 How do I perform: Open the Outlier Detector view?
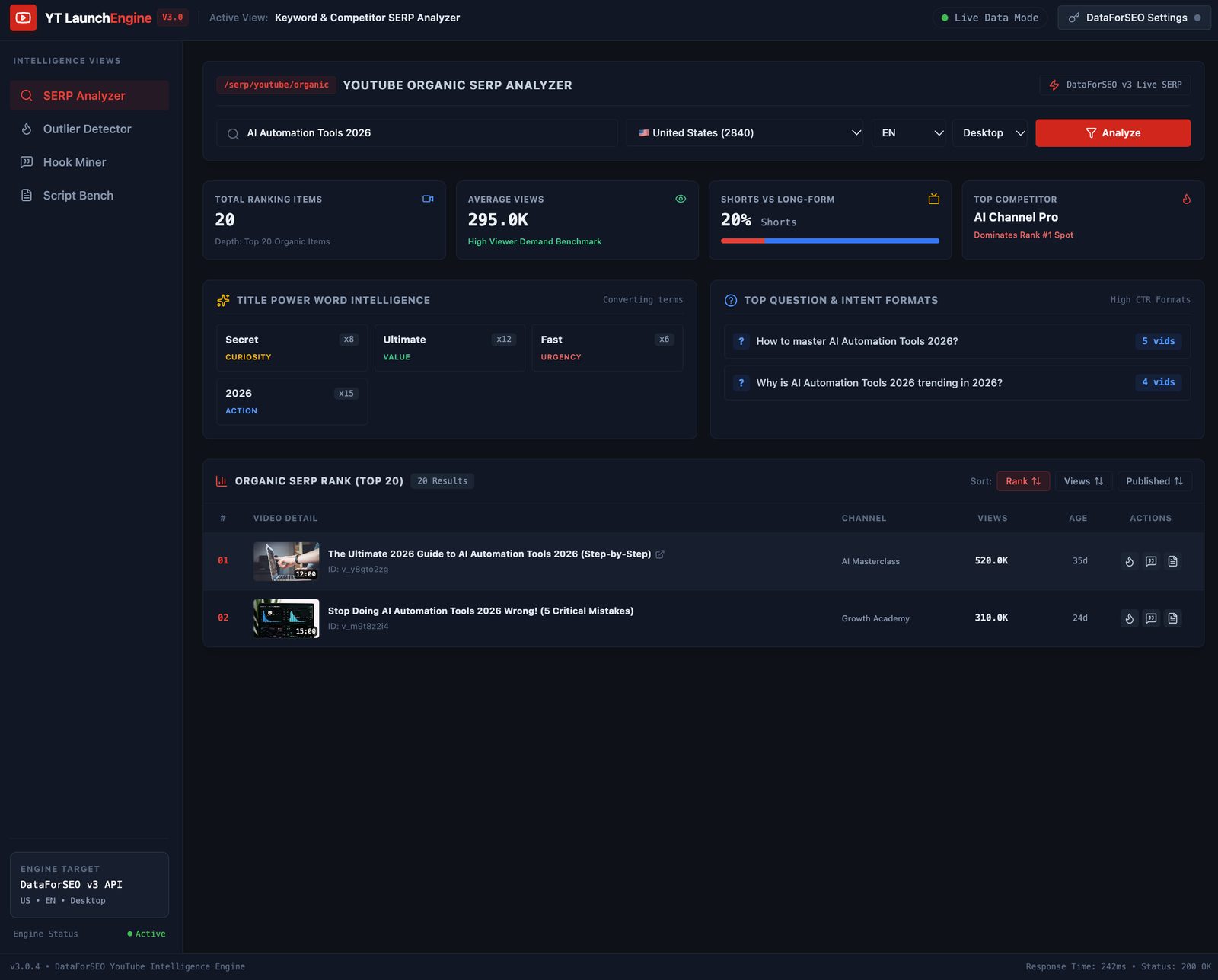tap(90, 129)
